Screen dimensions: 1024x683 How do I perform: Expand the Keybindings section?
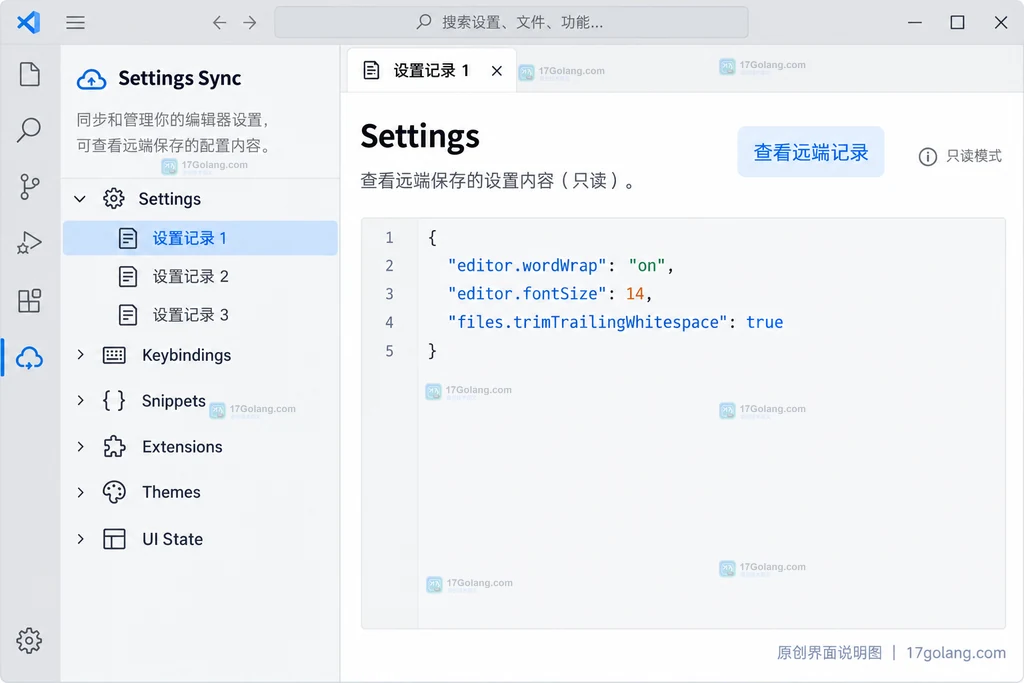(x=80, y=355)
